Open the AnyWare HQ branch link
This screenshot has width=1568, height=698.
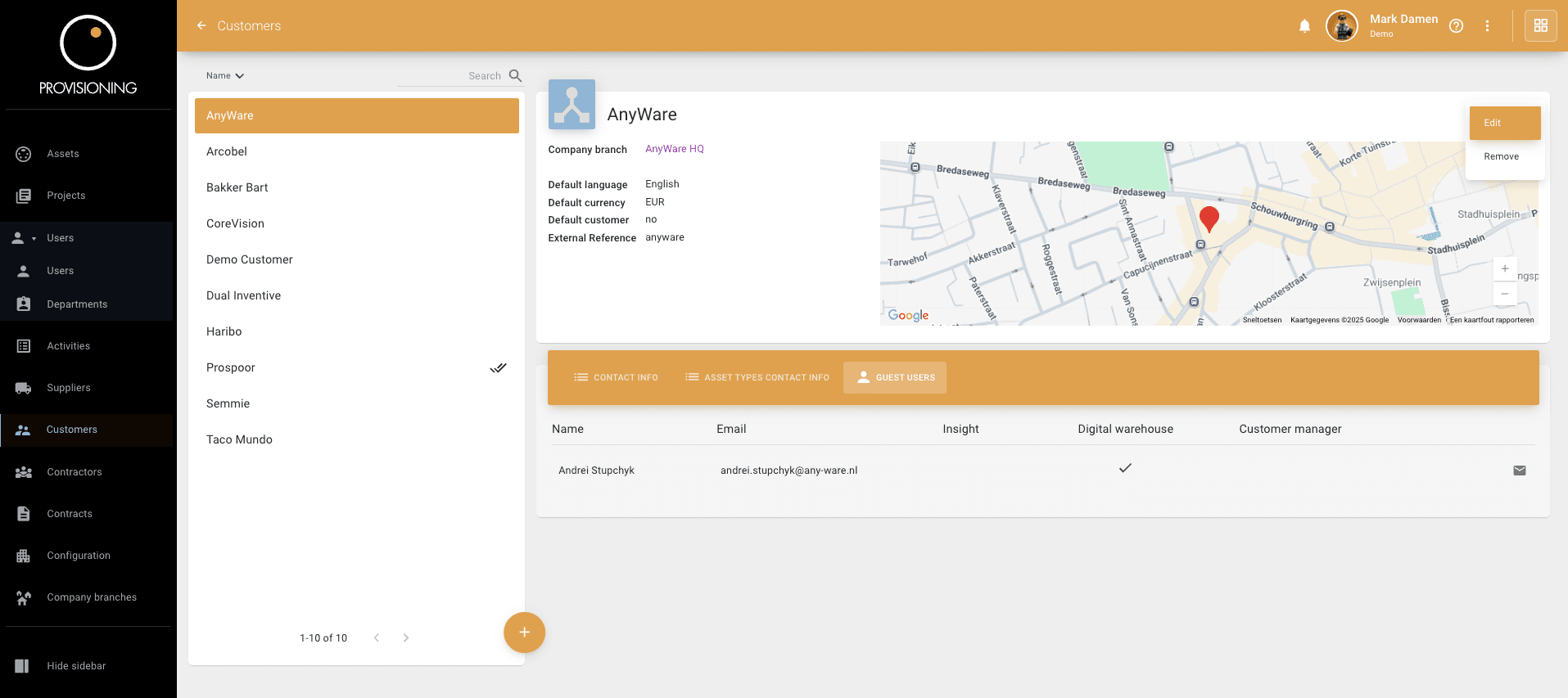coord(675,149)
